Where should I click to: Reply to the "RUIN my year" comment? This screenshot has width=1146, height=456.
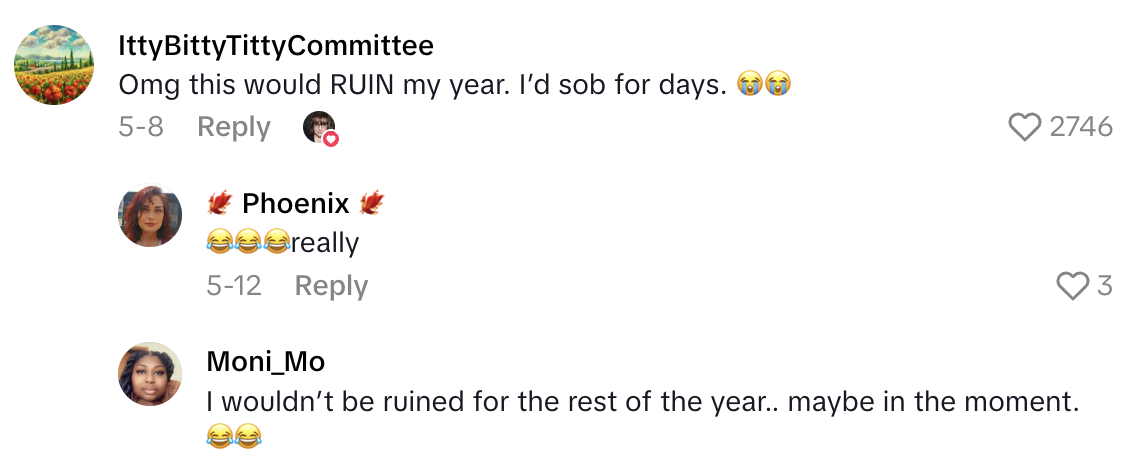[233, 127]
